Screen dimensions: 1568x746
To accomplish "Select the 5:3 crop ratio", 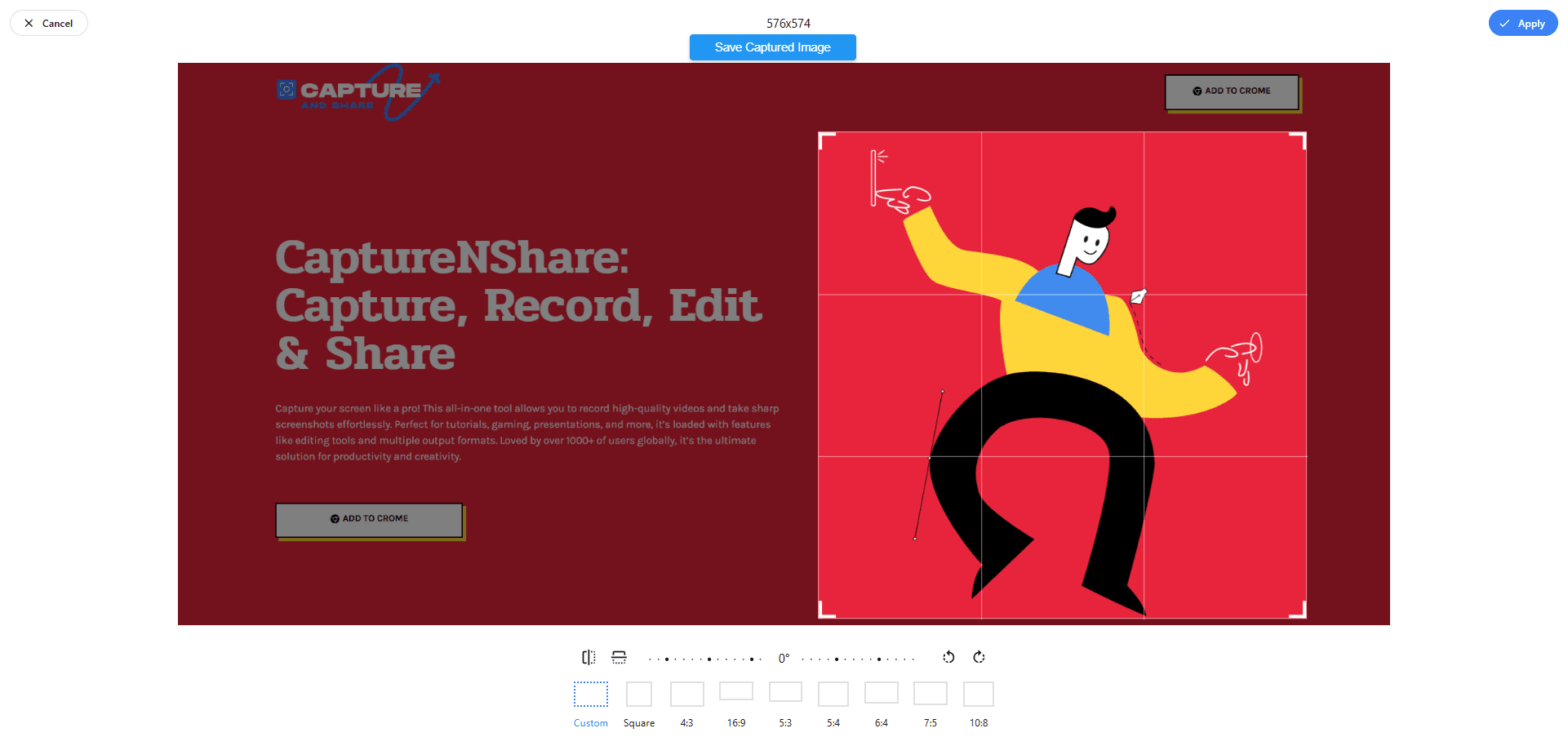I will click(x=785, y=693).
